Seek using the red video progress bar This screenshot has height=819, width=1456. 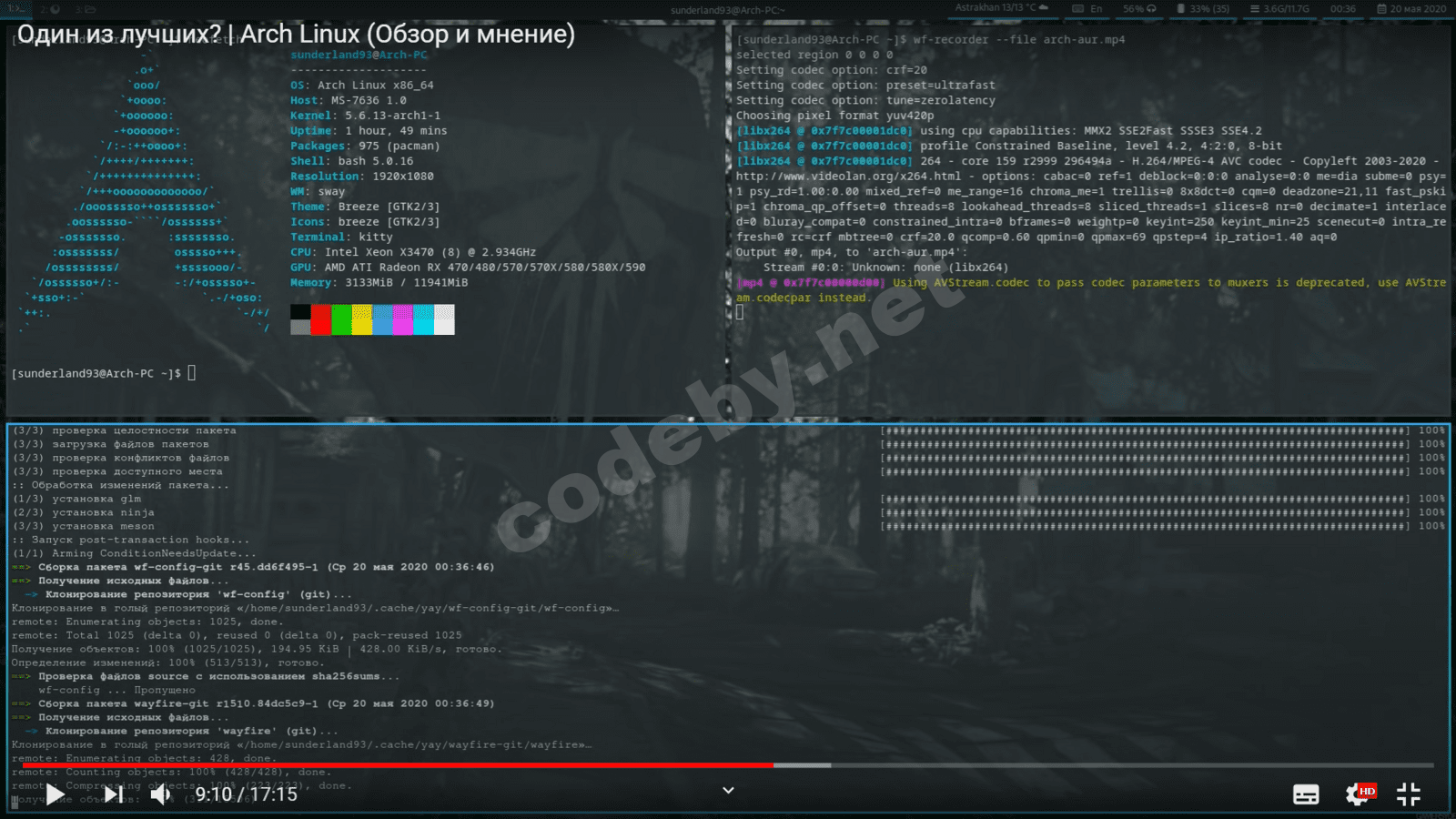point(398,765)
